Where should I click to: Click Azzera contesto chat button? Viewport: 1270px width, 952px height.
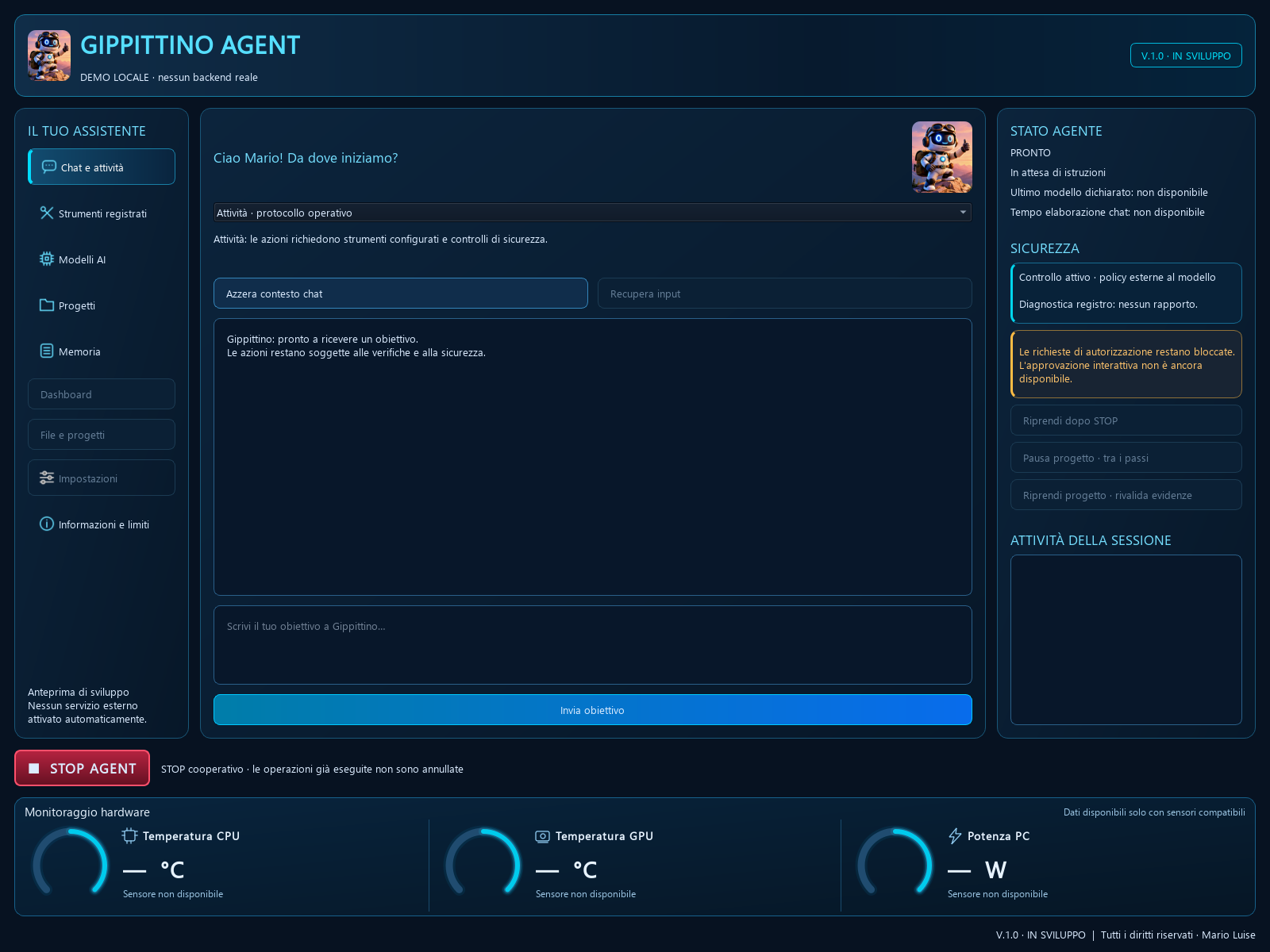(401, 293)
